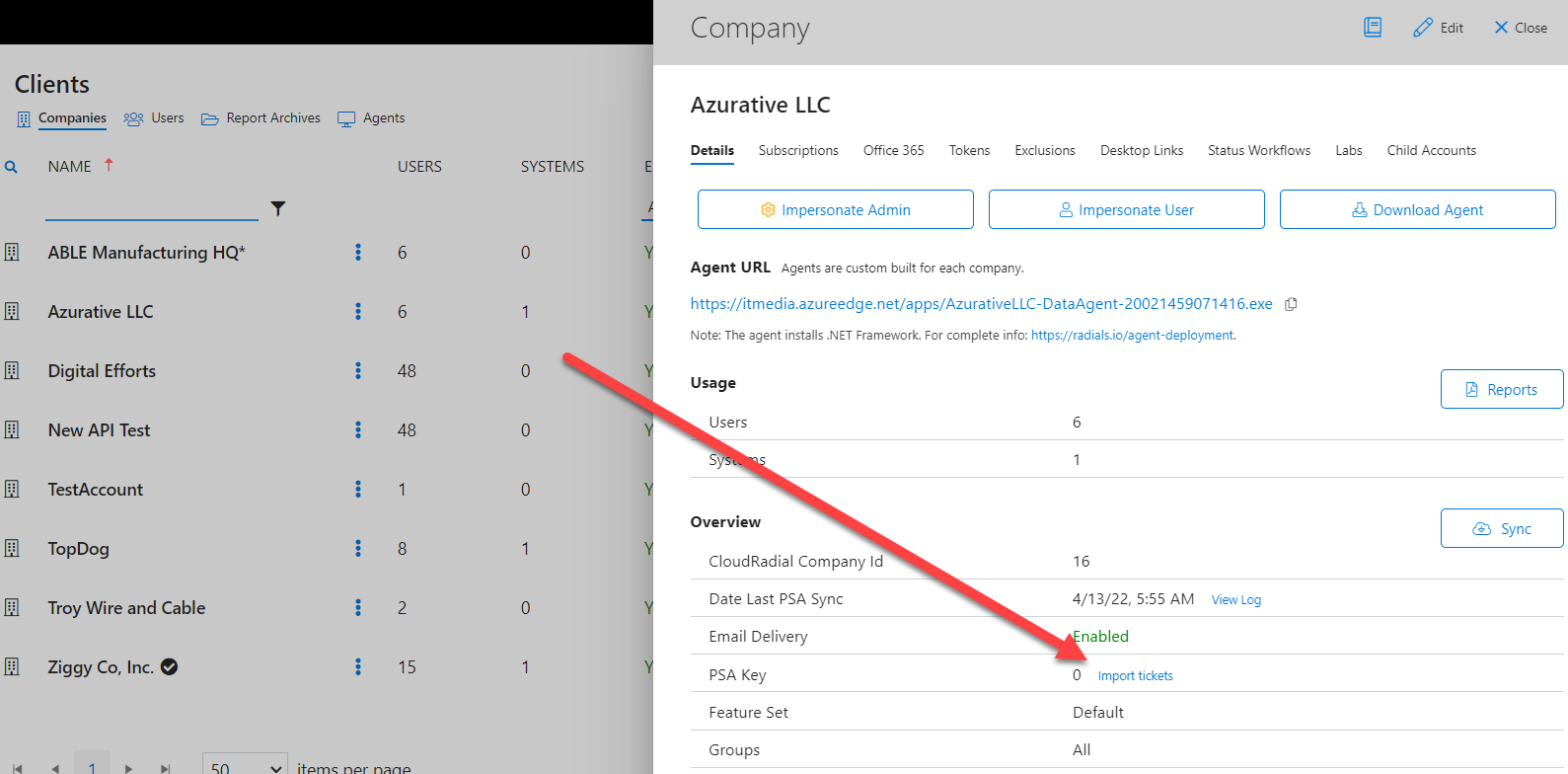Click the name filter input field

click(152, 207)
